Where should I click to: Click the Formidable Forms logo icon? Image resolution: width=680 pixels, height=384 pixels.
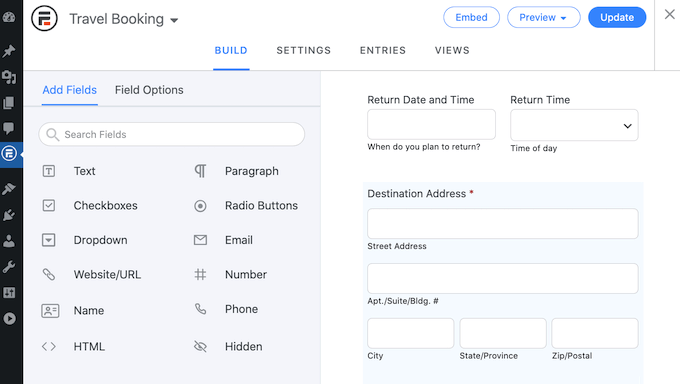(44, 18)
